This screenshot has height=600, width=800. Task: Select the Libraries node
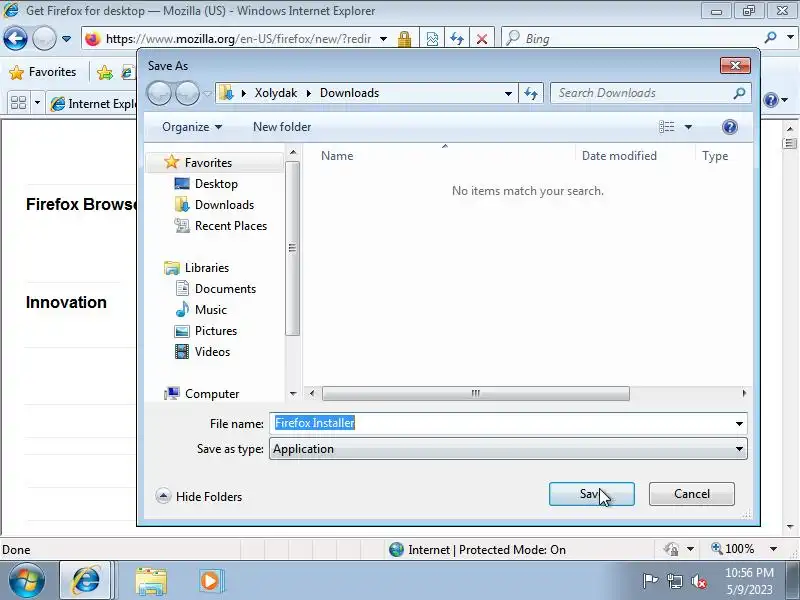(196, 268)
